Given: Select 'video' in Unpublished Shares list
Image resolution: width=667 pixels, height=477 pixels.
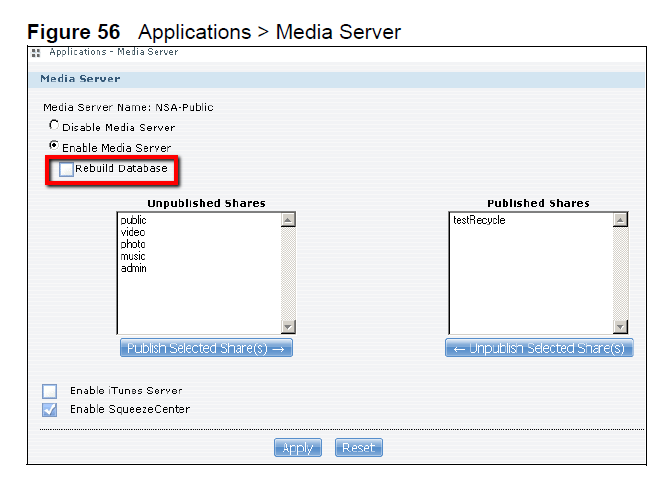Looking at the screenshot, I should [132, 232].
